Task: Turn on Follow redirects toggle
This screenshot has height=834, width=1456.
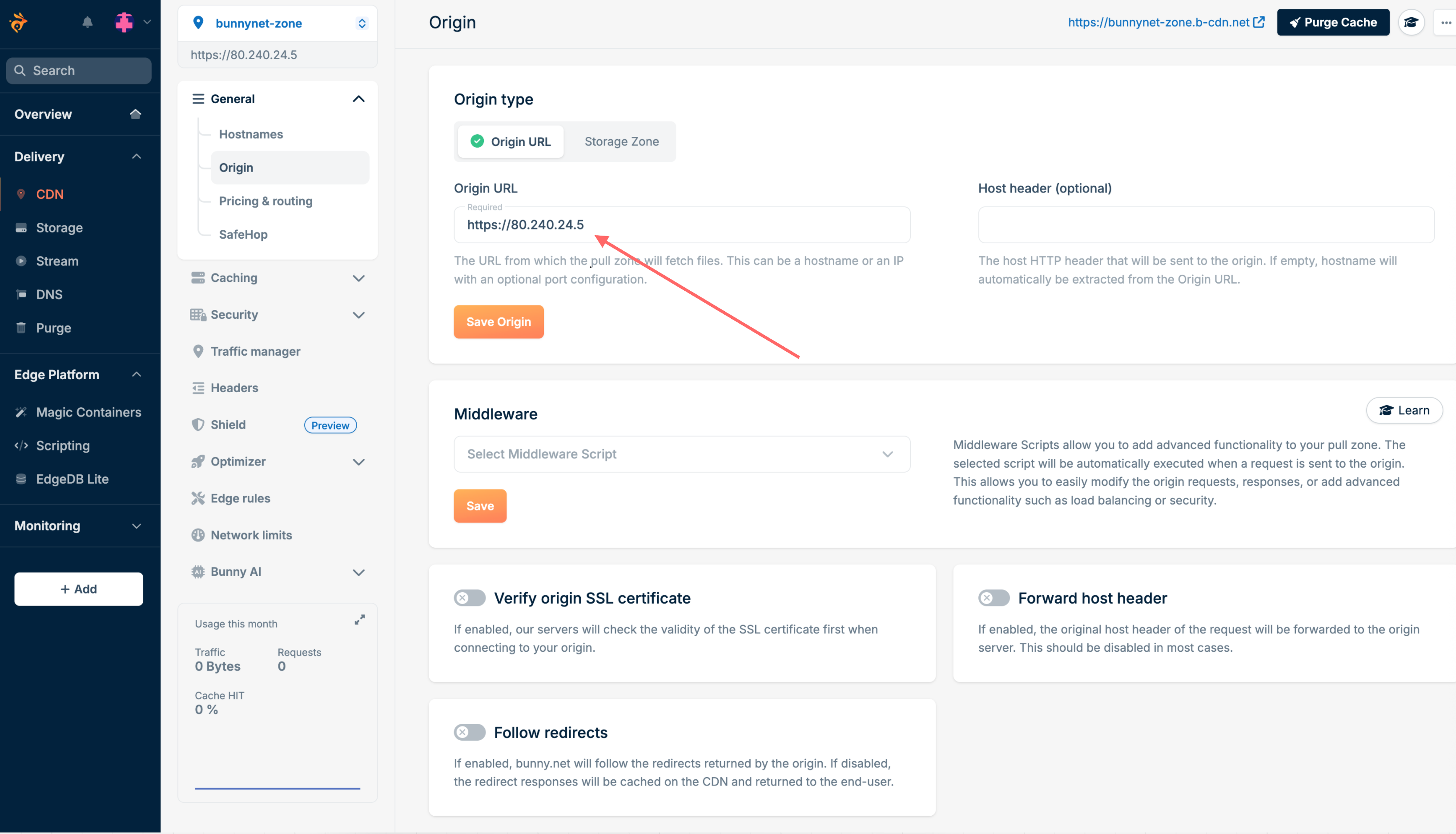Action: click(x=469, y=732)
